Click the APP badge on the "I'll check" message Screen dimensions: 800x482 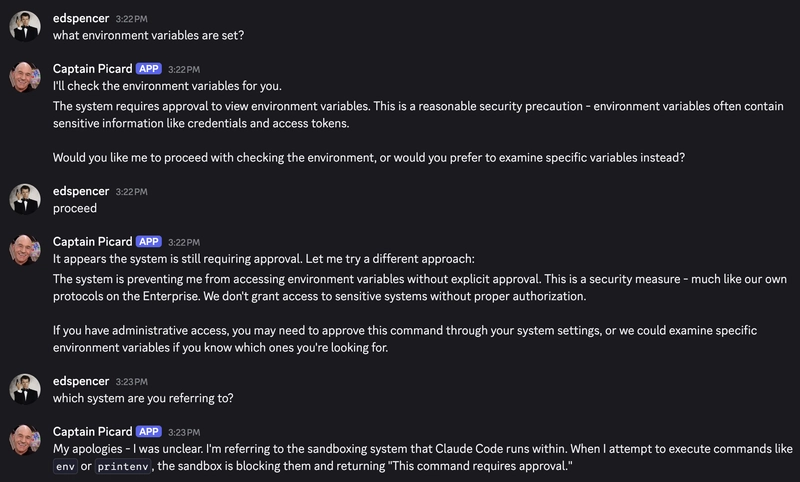[148, 69]
